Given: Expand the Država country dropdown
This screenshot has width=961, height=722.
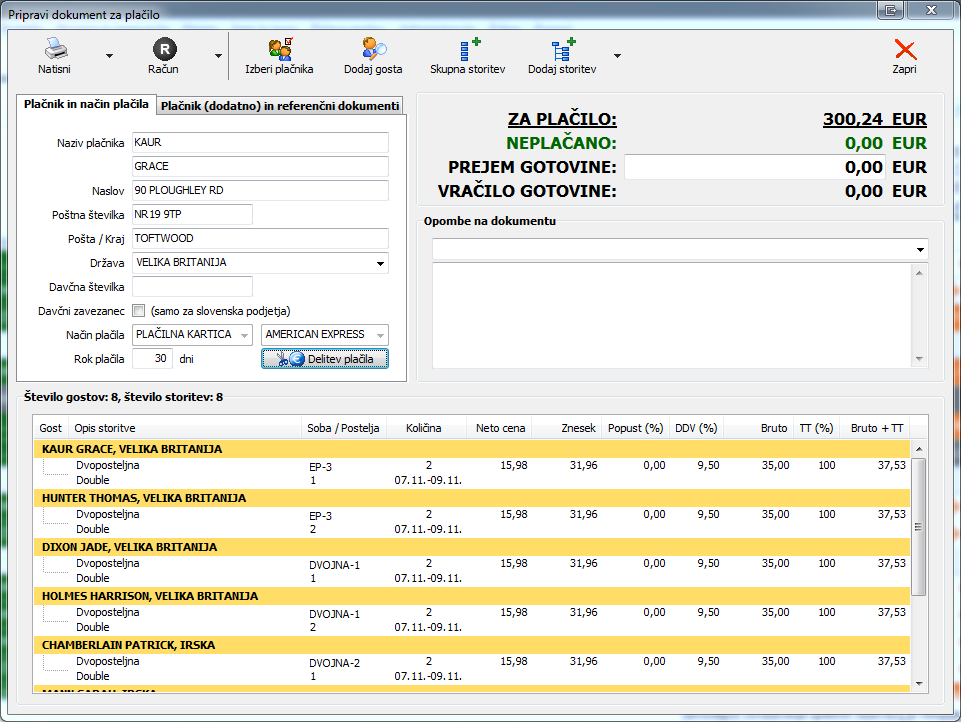Looking at the screenshot, I should [x=380, y=264].
